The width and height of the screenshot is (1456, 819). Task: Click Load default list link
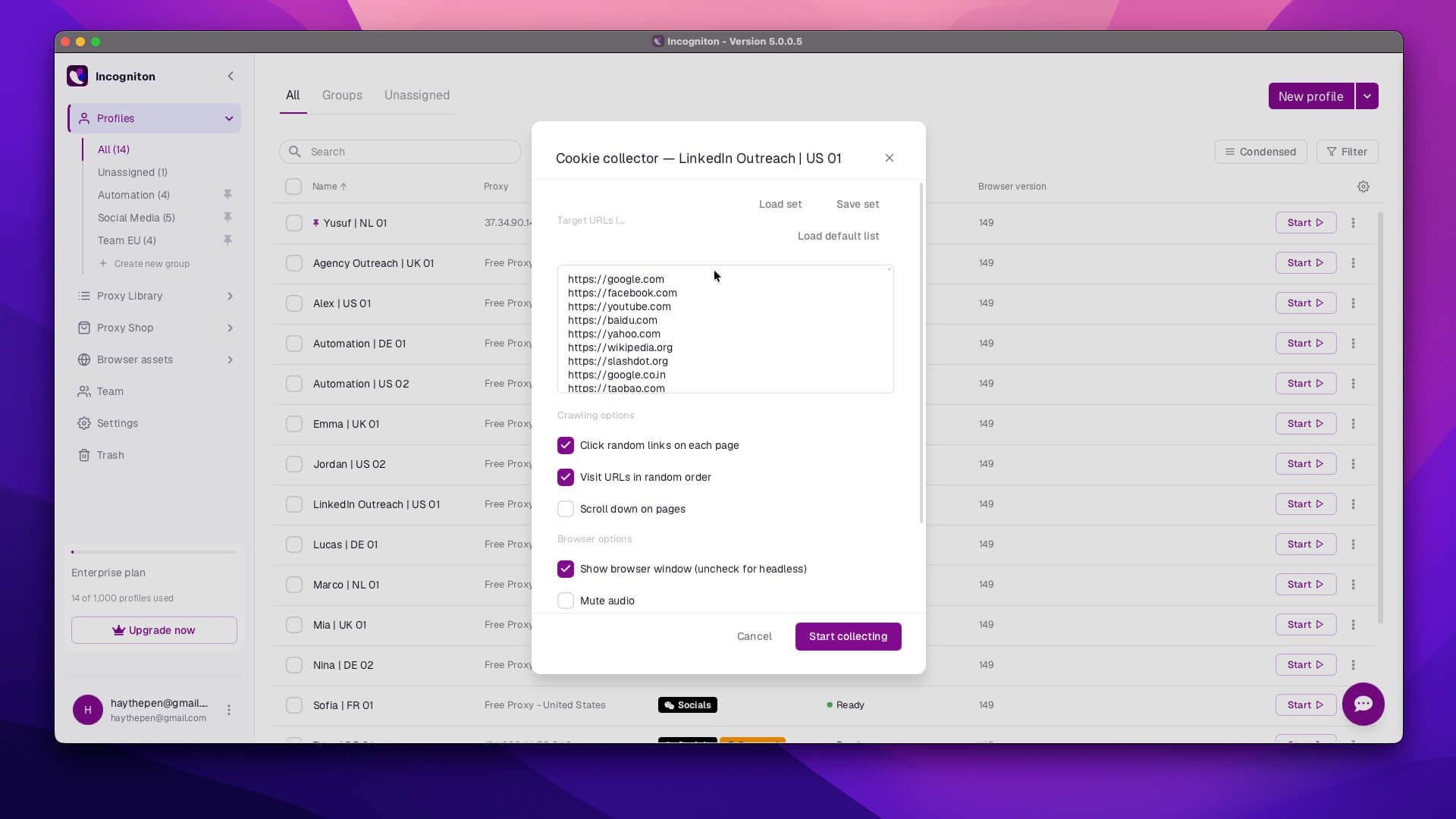click(838, 236)
